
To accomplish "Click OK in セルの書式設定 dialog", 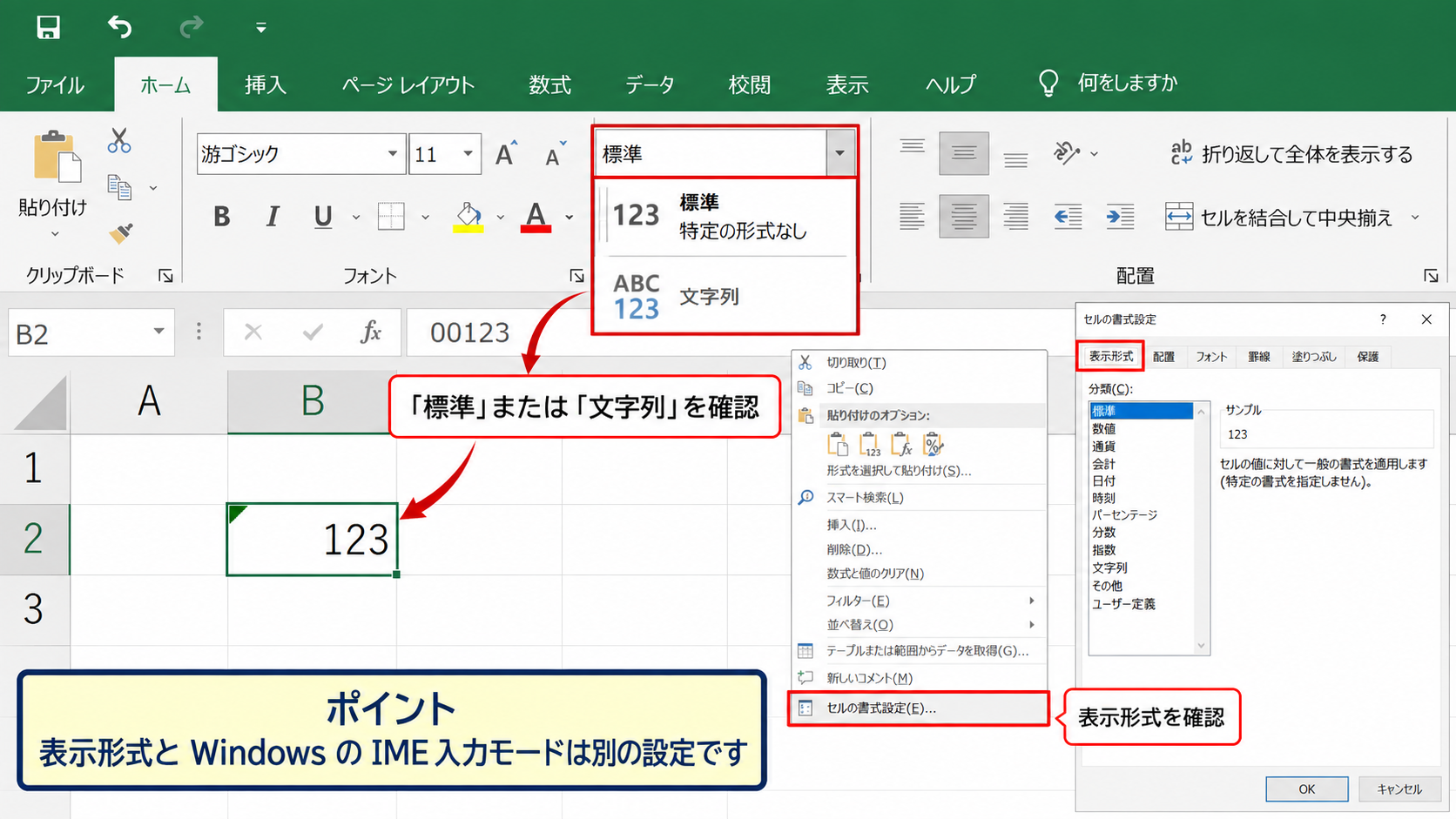I will point(1306,789).
